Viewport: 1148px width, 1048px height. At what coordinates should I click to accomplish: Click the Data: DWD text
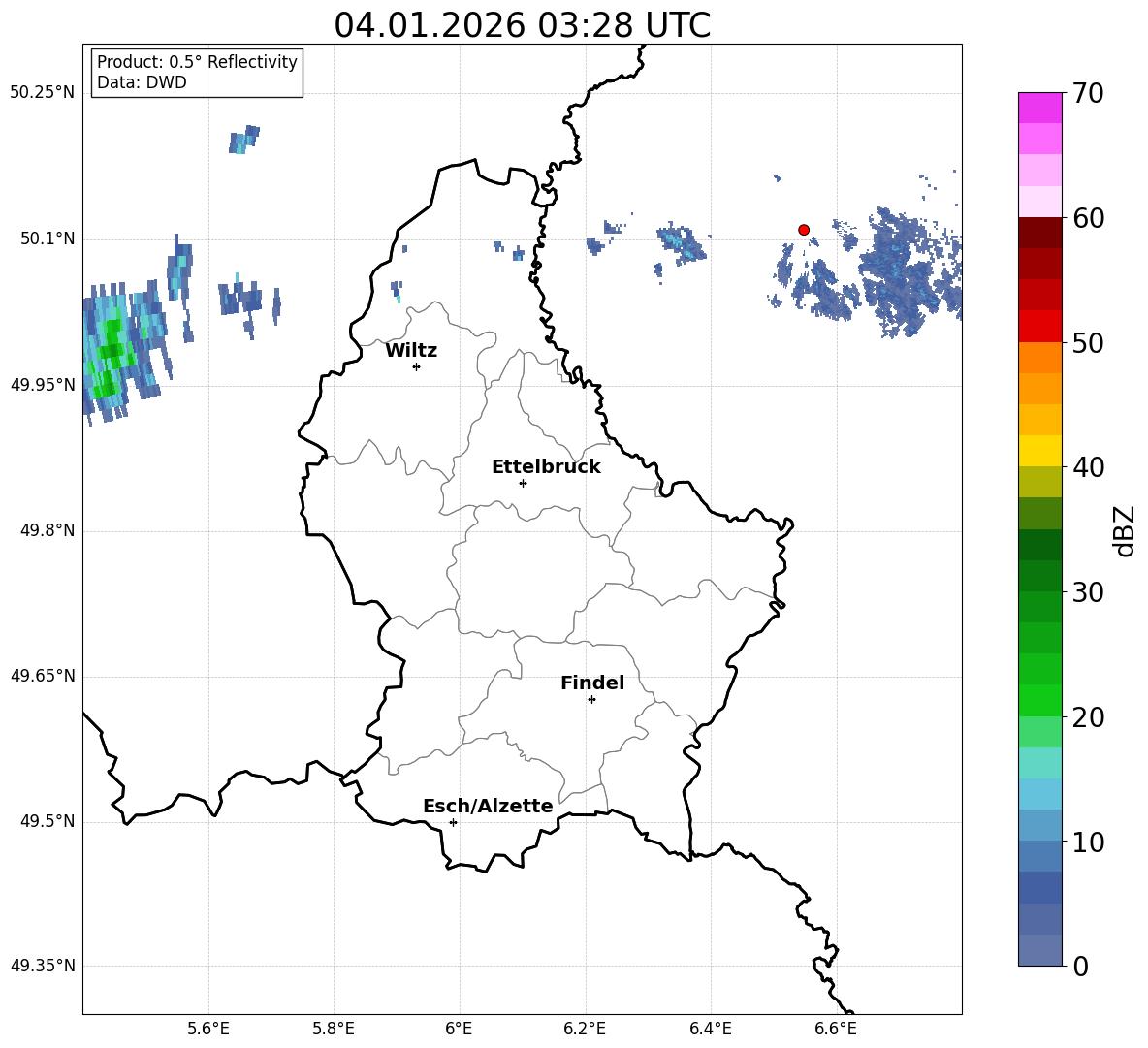tap(142, 82)
